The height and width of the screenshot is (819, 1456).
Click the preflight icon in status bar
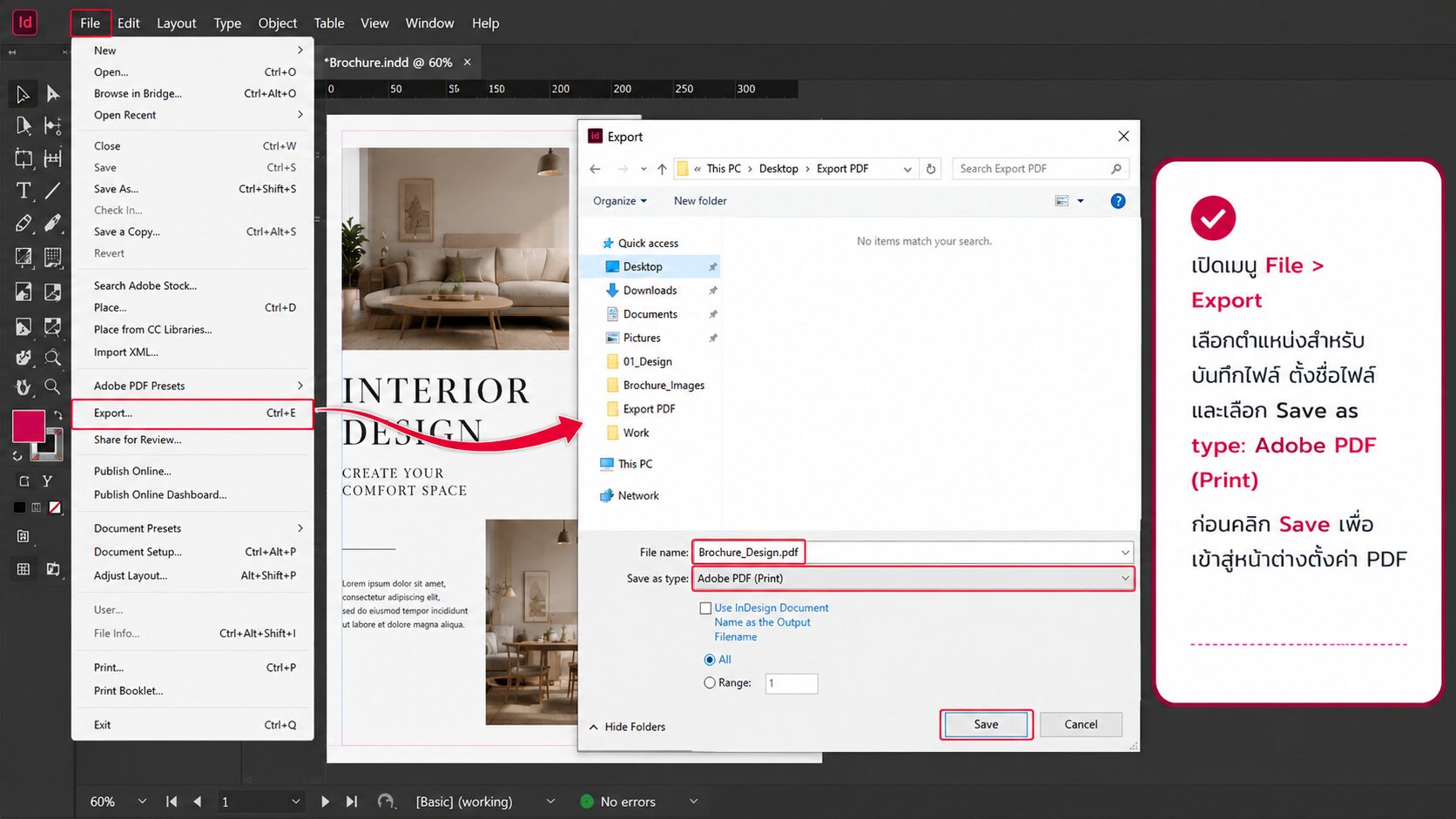(386, 802)
